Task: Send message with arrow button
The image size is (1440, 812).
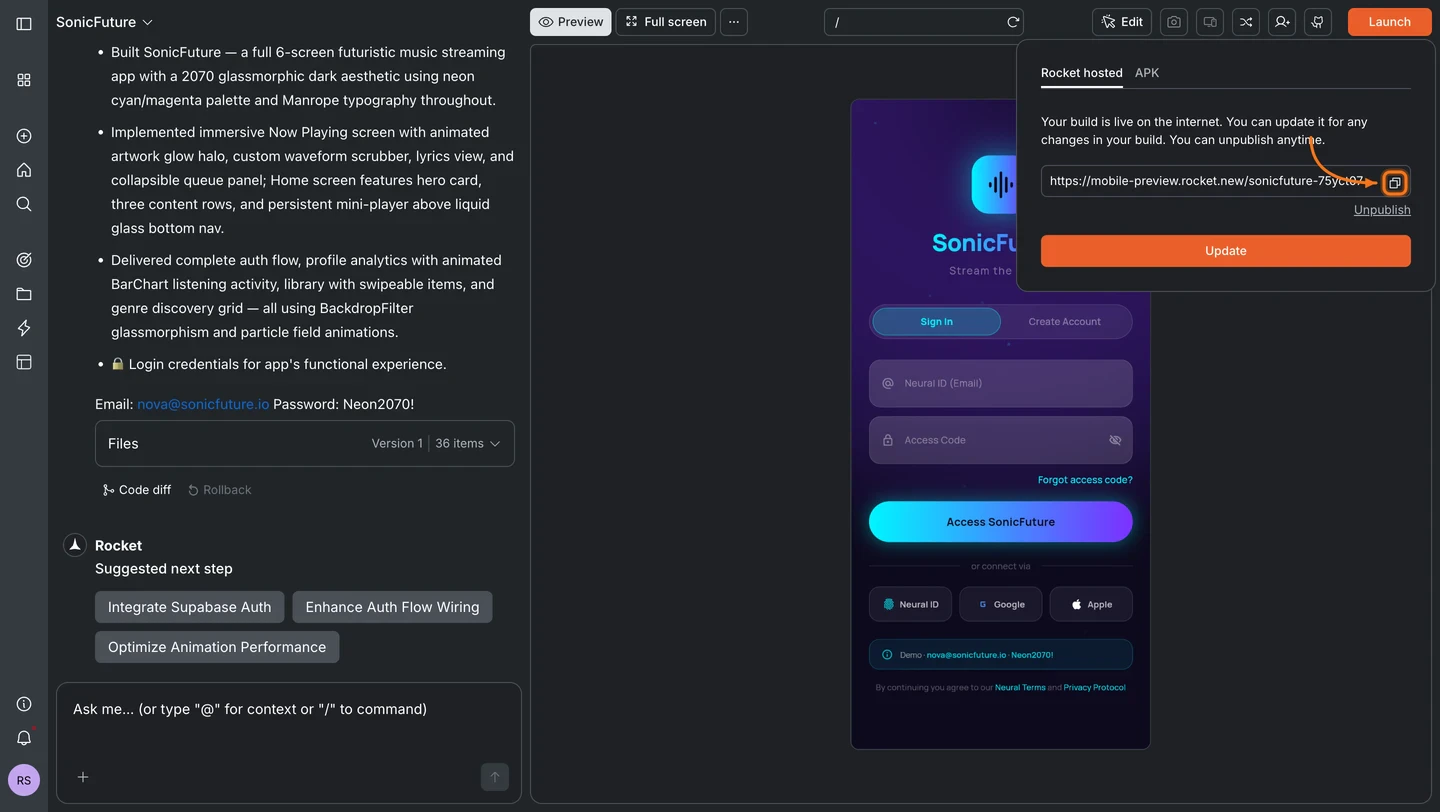Action: pos(495,777)
